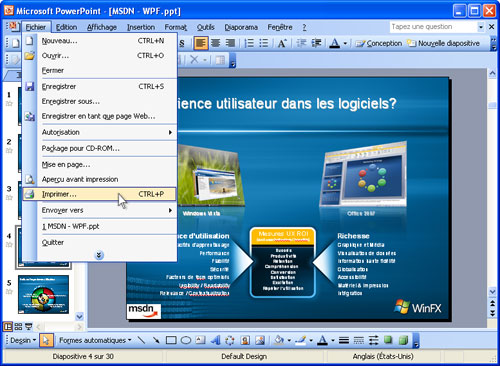Choose Enregistrer sous... menu item
500x366 pixels.
(99, 101)
